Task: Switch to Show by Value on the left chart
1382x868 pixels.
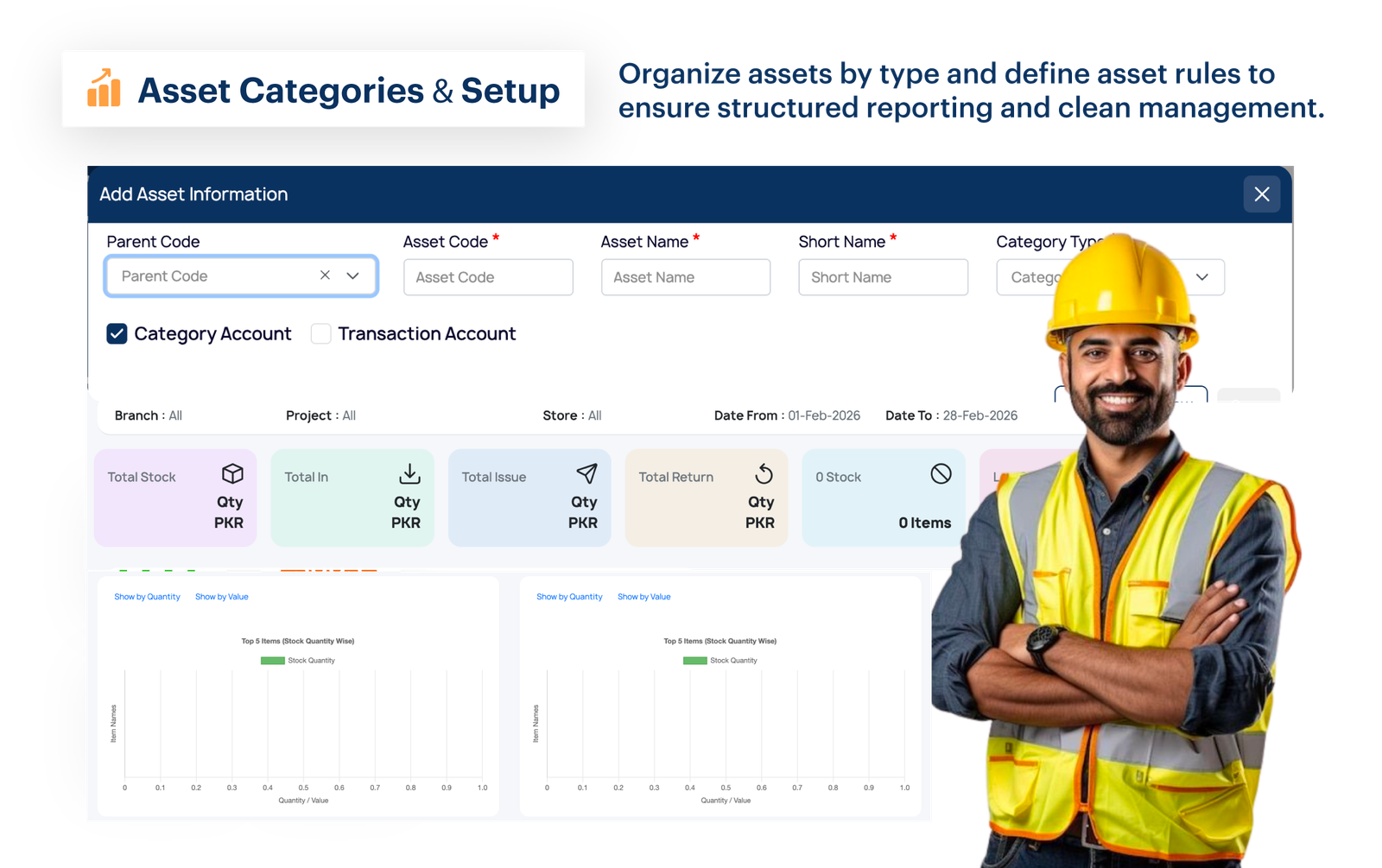Action: point(222,596)
